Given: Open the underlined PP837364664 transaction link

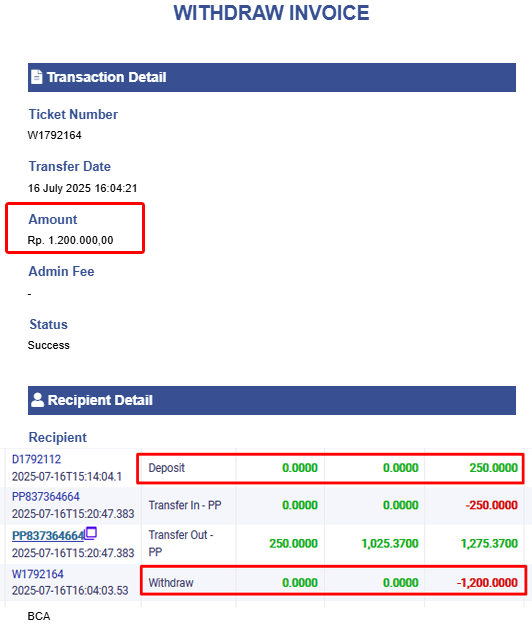Looking at the screenshot, I should pyautogui.click(x=48, y=535).
